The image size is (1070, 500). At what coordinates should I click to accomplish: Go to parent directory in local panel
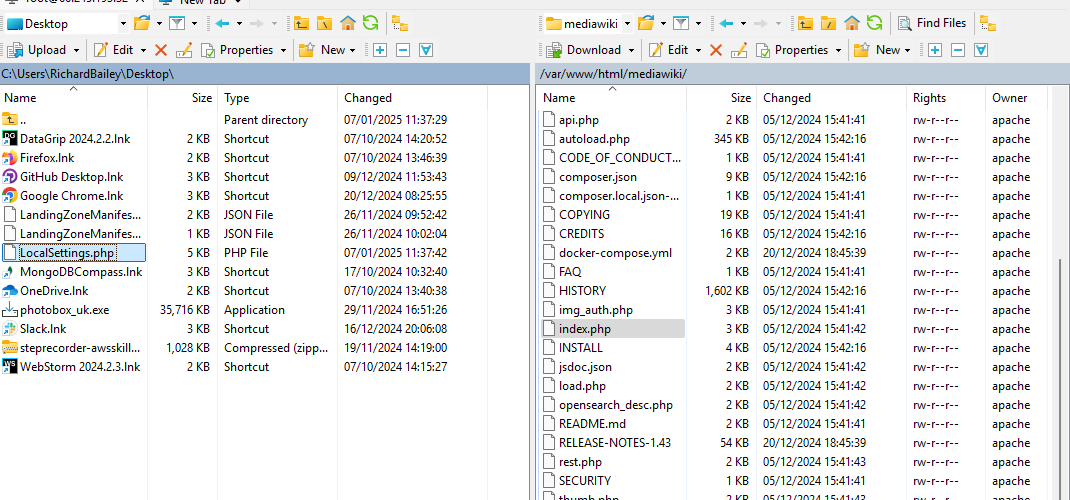point(301,23)
